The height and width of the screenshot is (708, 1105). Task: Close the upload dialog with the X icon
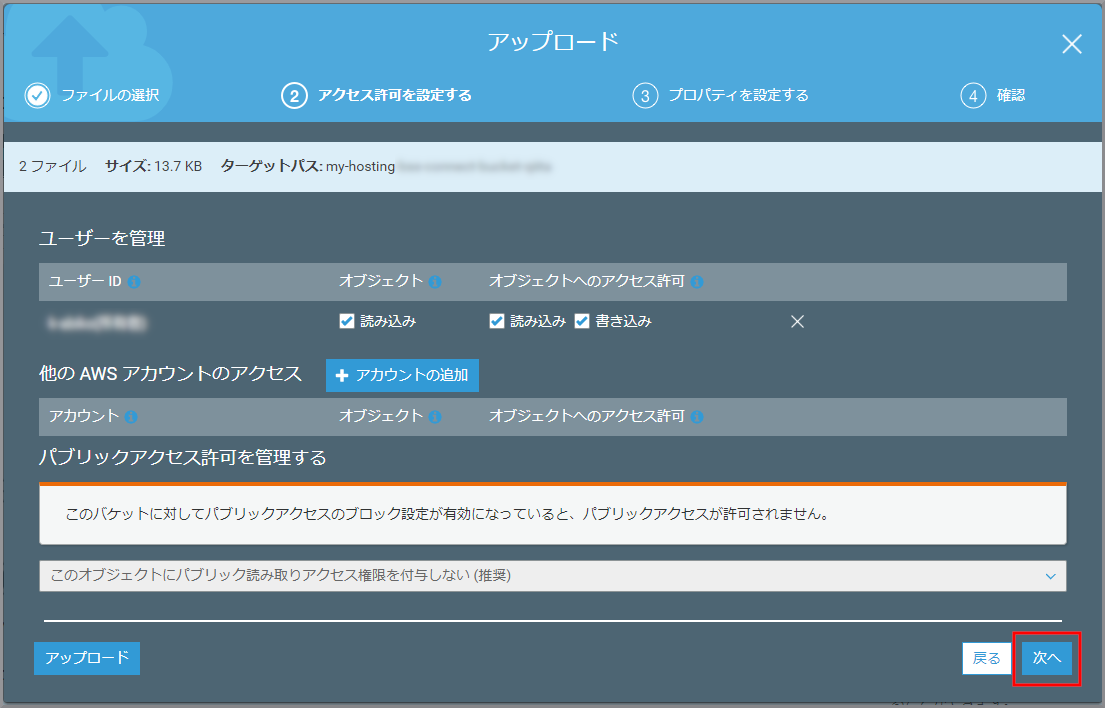coord(1071,44)
